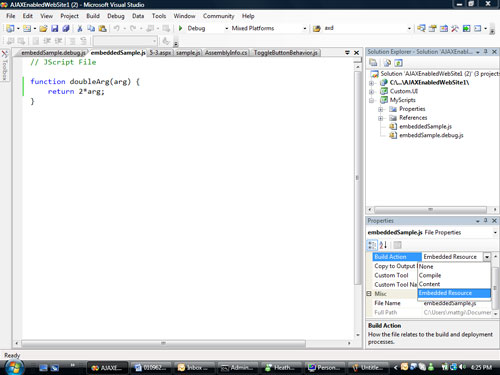Expand the AJAXEnabledWebSite1 project node
This screenshot has width=500, height=375.
click(371, 83)
